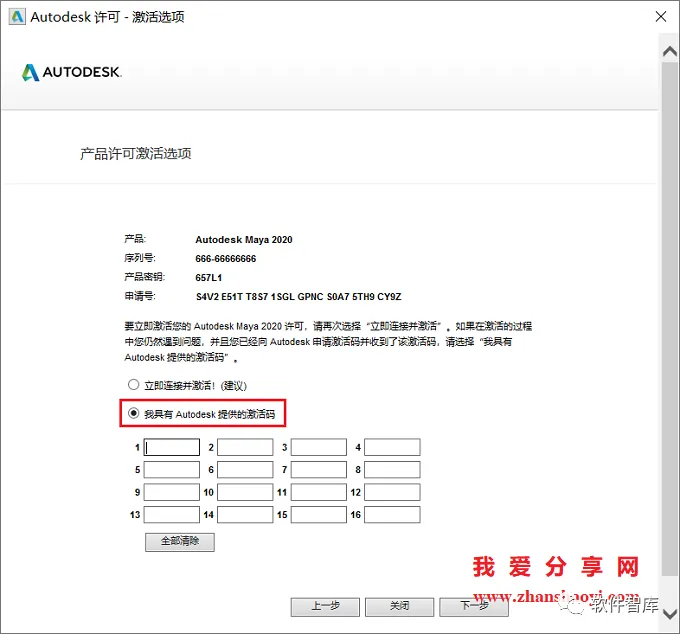
Task: Click the 关闭 close button
Action: coord(399,607)
